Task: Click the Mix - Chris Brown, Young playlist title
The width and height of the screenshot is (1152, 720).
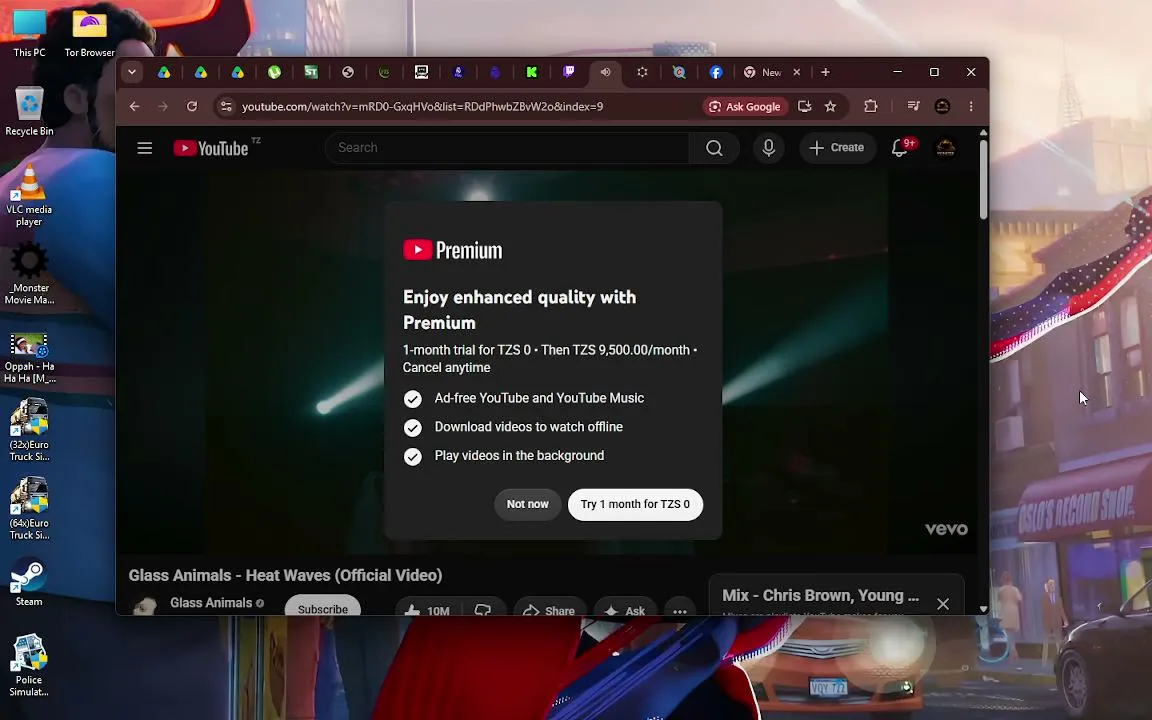Action: coord(820,595)
